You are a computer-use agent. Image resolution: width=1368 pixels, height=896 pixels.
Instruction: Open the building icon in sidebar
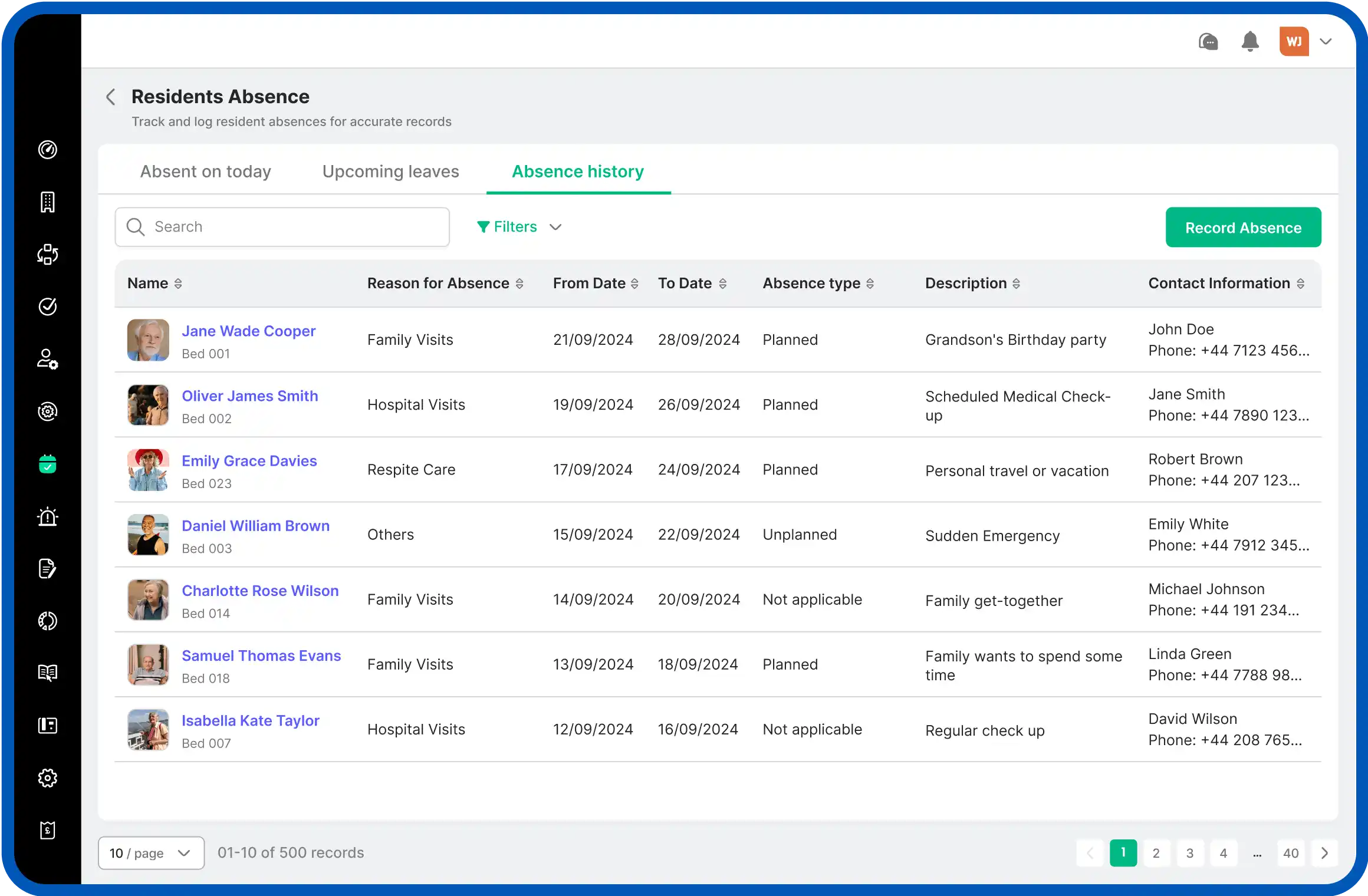[x=48, y=202]
